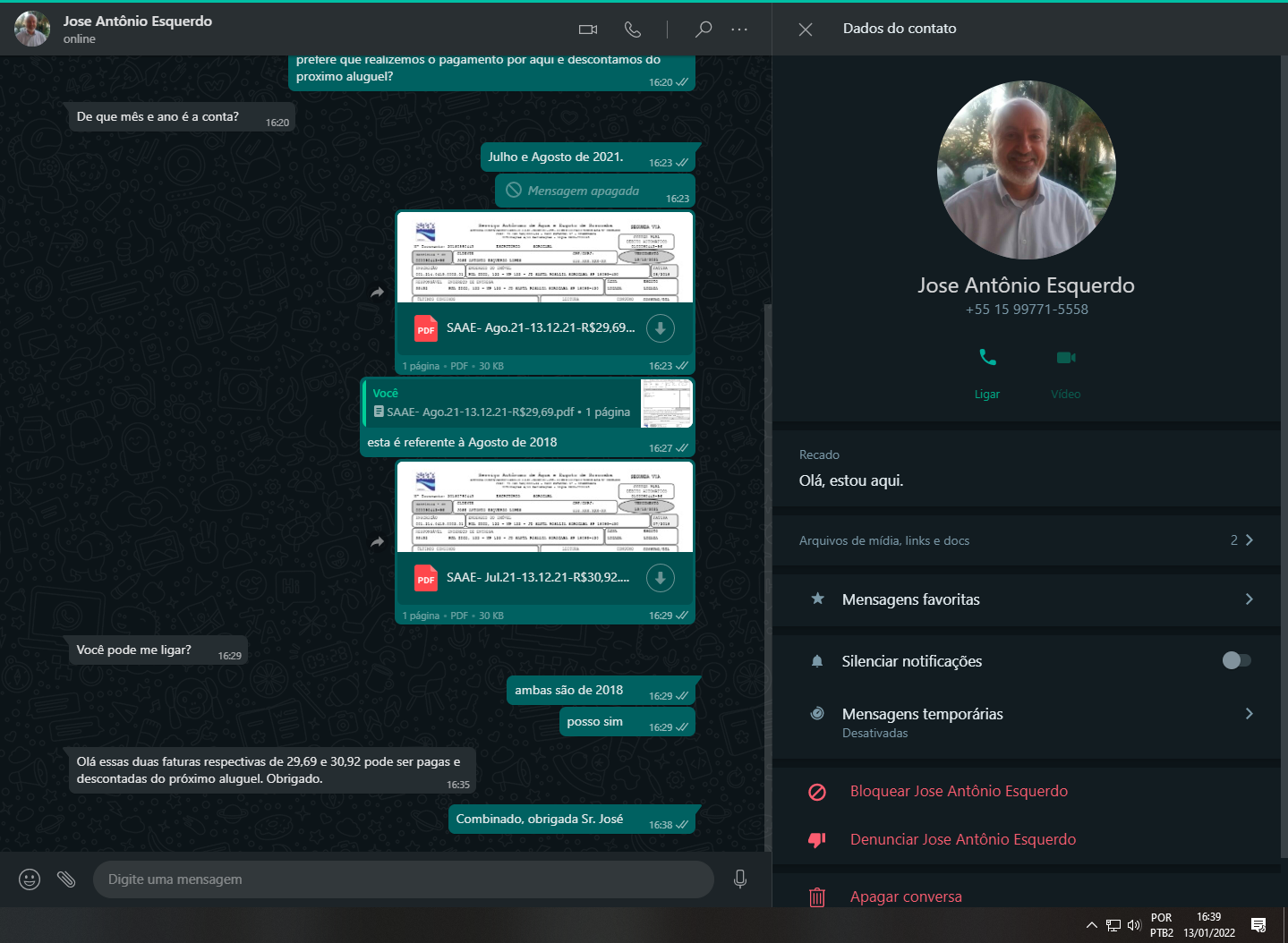Open the three-dot chat menu
The height and width of the screenshot is (943, 1288).
coord(739,30)
